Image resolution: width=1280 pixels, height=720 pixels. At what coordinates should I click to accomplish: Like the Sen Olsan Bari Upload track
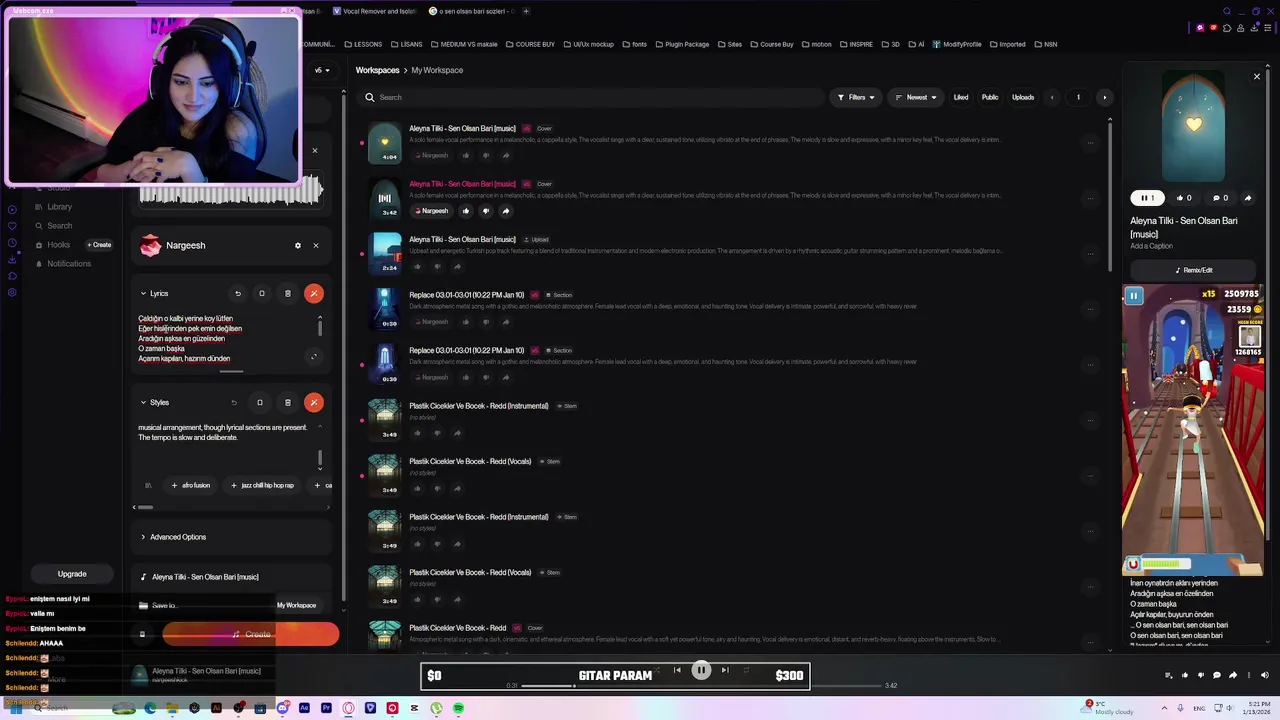417,266
